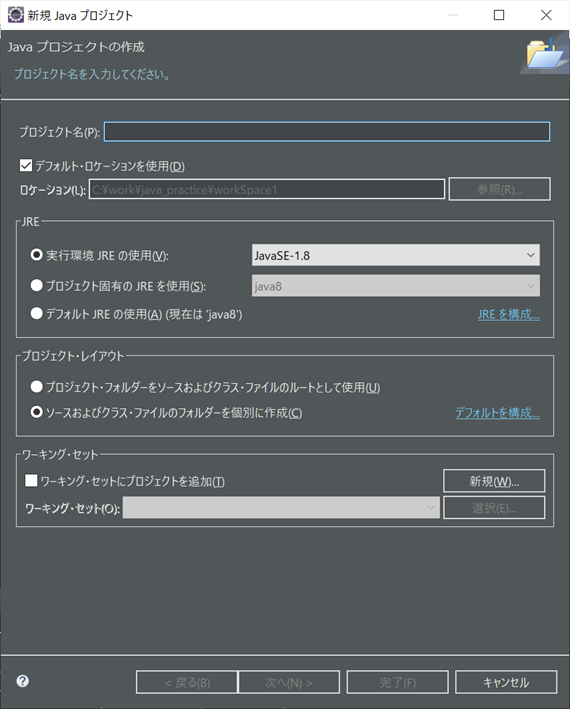Select プロジェクト・フォルダーをルートとして使用 option
570x709 pixels.
[36, 387]
